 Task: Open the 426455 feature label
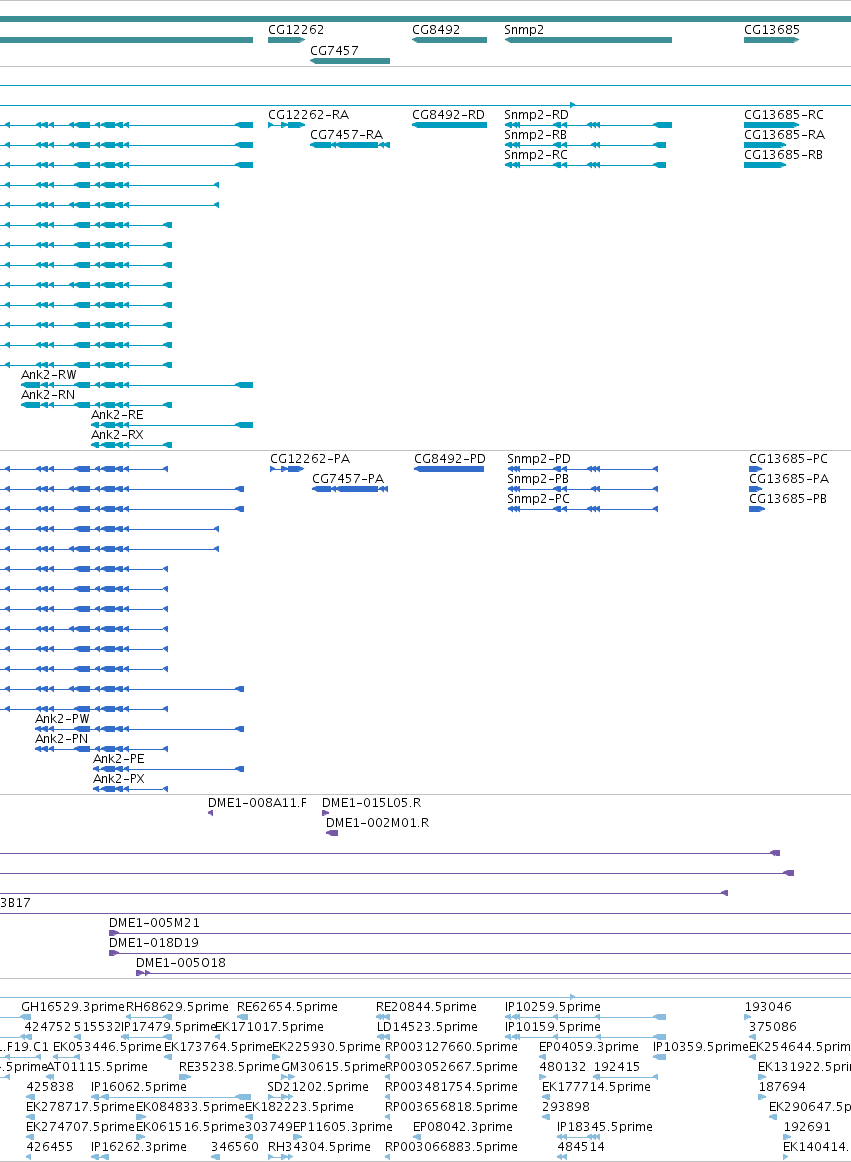50,1146
